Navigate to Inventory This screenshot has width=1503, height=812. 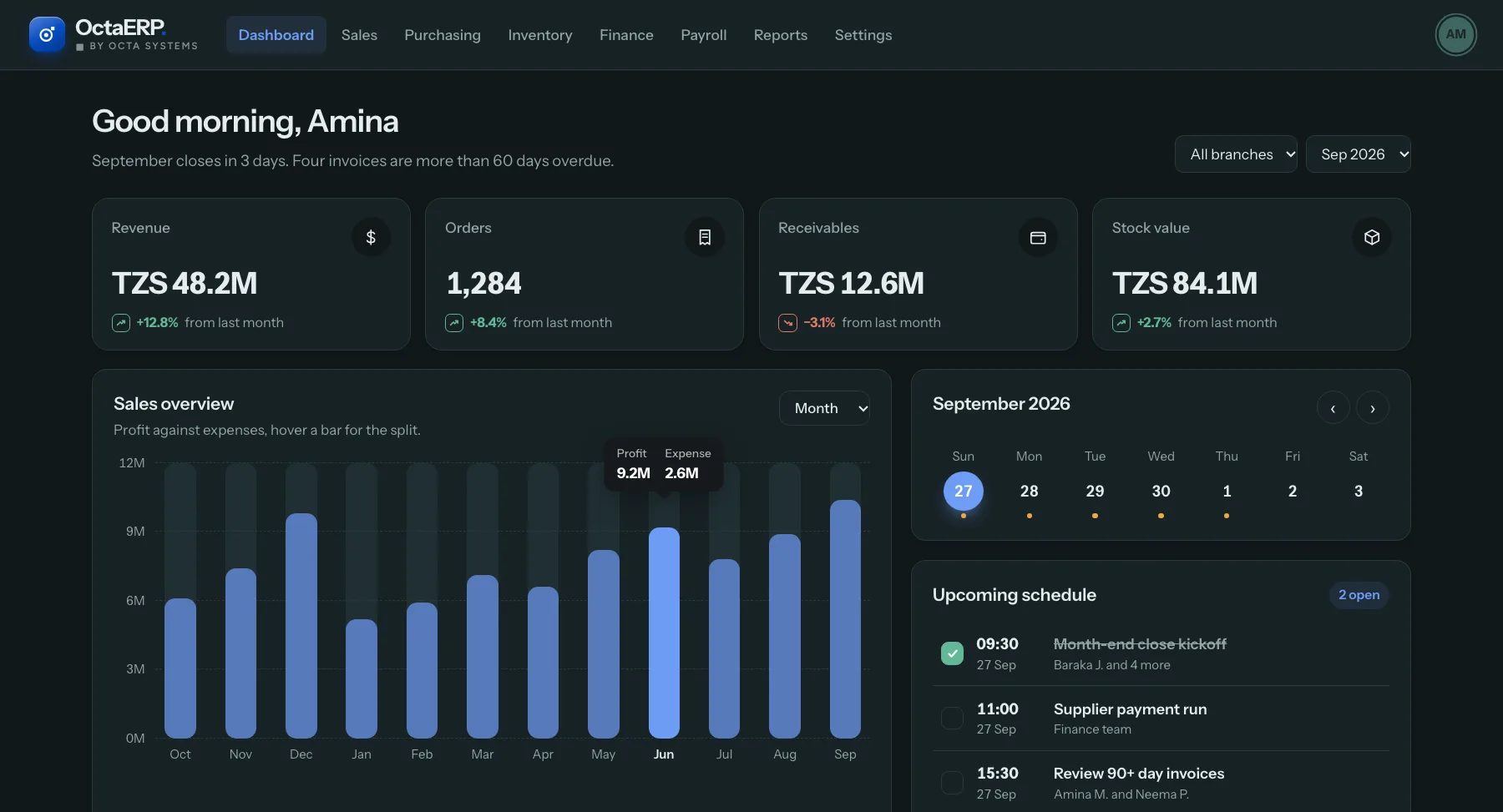[540, 35]
